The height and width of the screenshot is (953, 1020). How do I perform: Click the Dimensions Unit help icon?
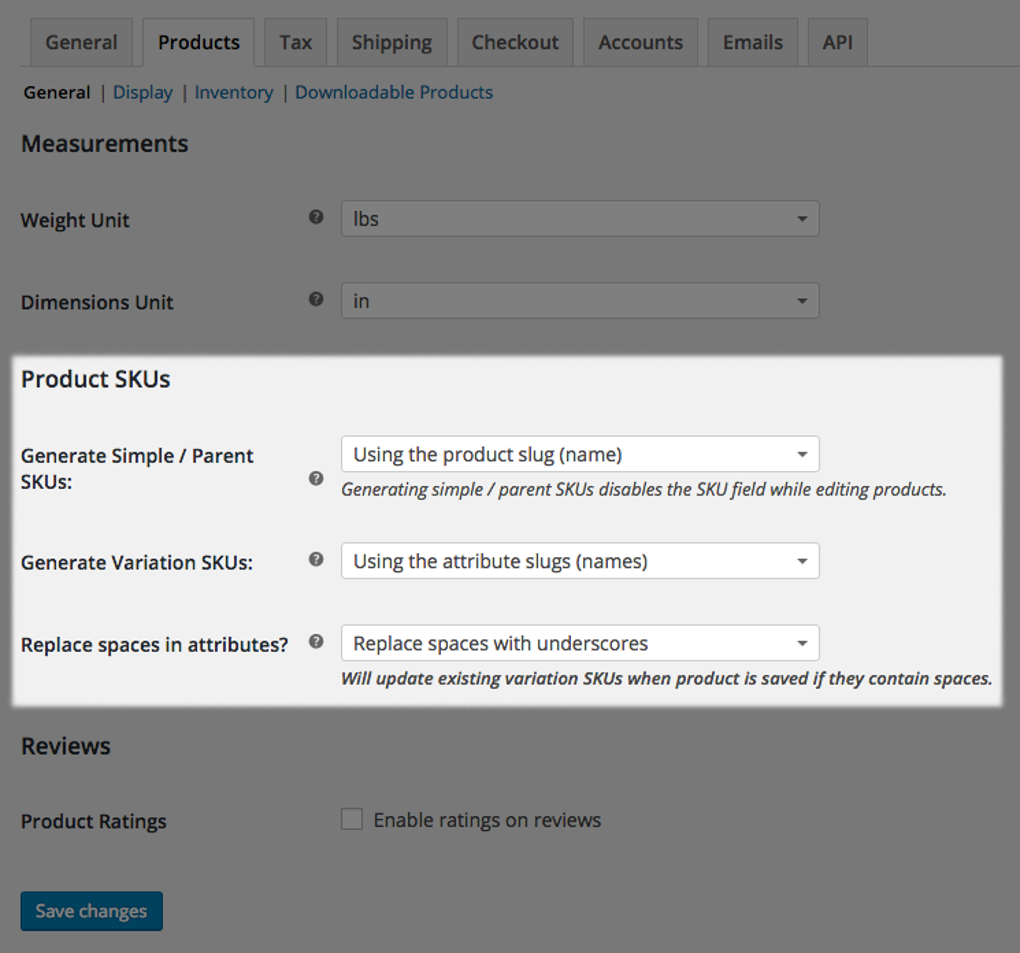(x=316, y=298)
